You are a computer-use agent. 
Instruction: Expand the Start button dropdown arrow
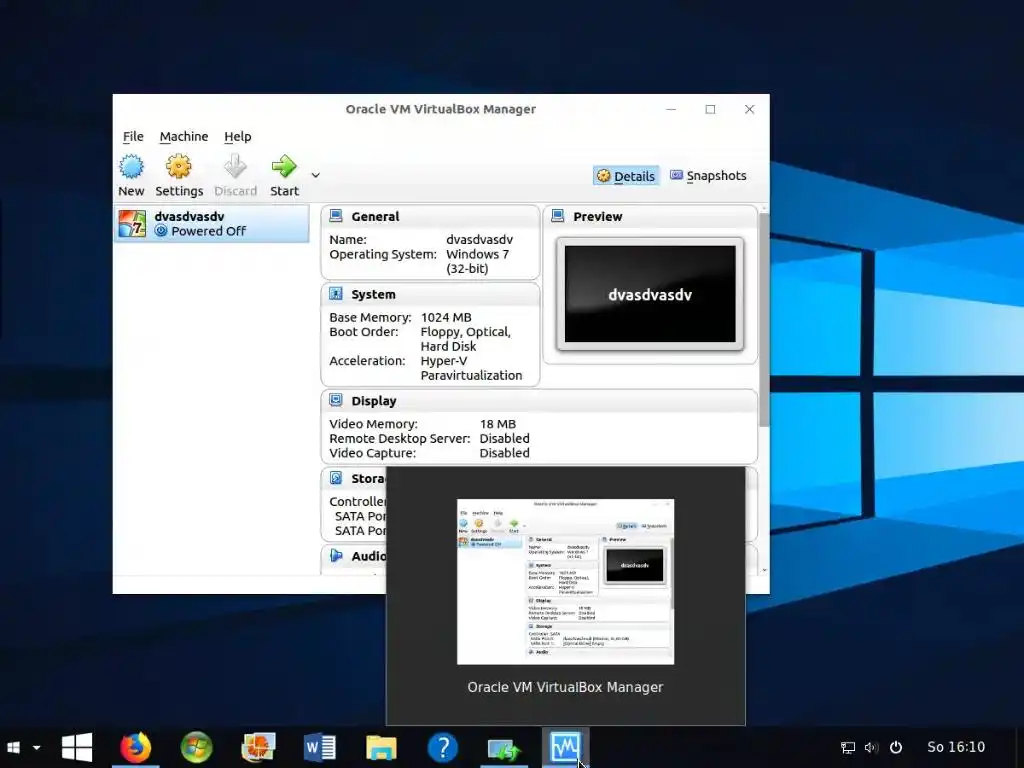(x=315, y=175)
